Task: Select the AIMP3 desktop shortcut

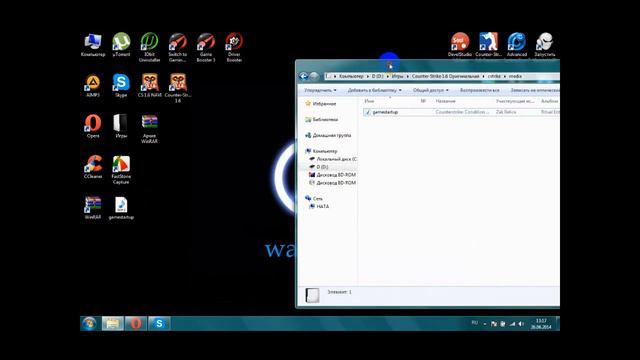Action: point(93,86)
